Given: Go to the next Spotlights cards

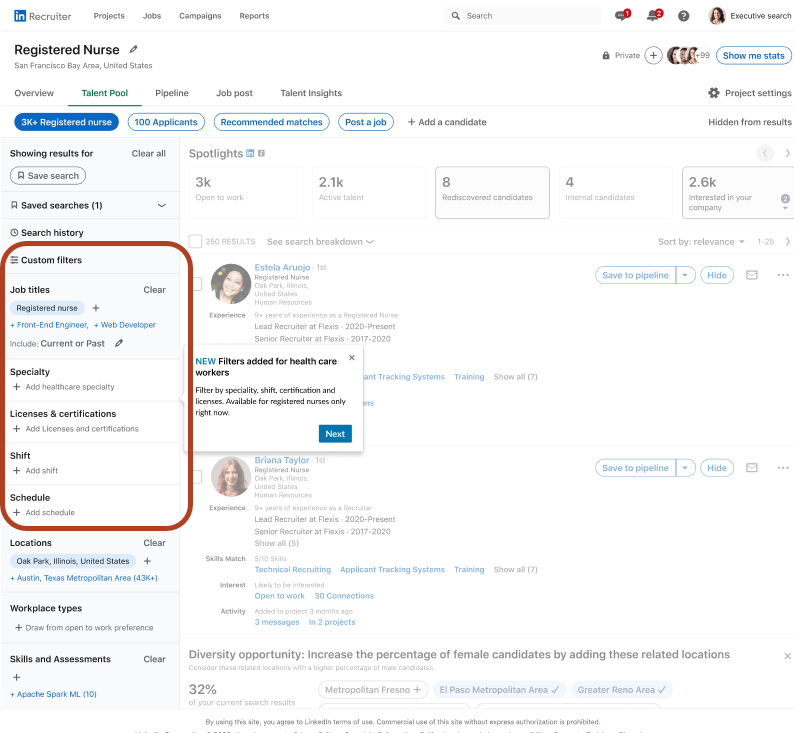Looking at the screenshot, I should 787,153.
